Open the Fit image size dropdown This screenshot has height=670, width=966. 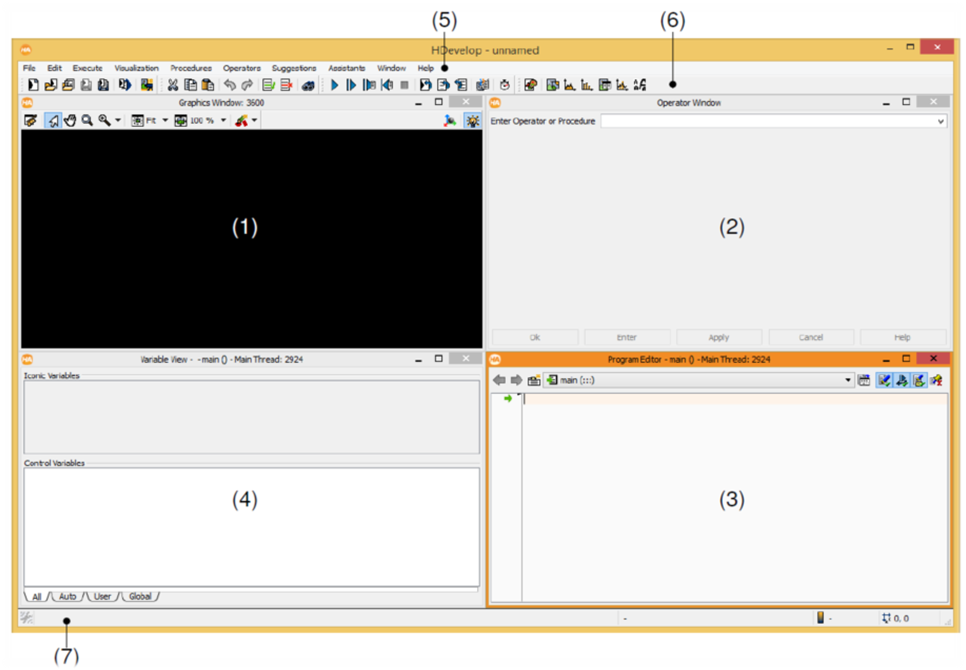[164, 121]
